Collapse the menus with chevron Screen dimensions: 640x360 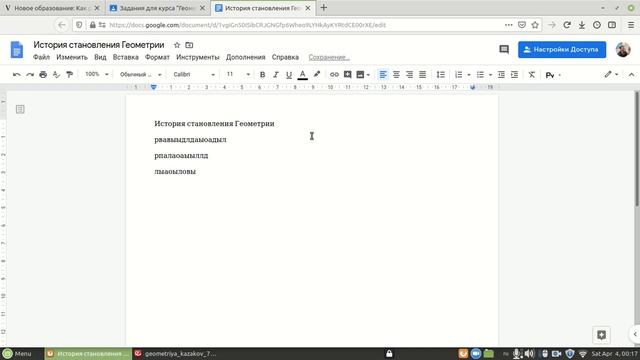(631, 75)
